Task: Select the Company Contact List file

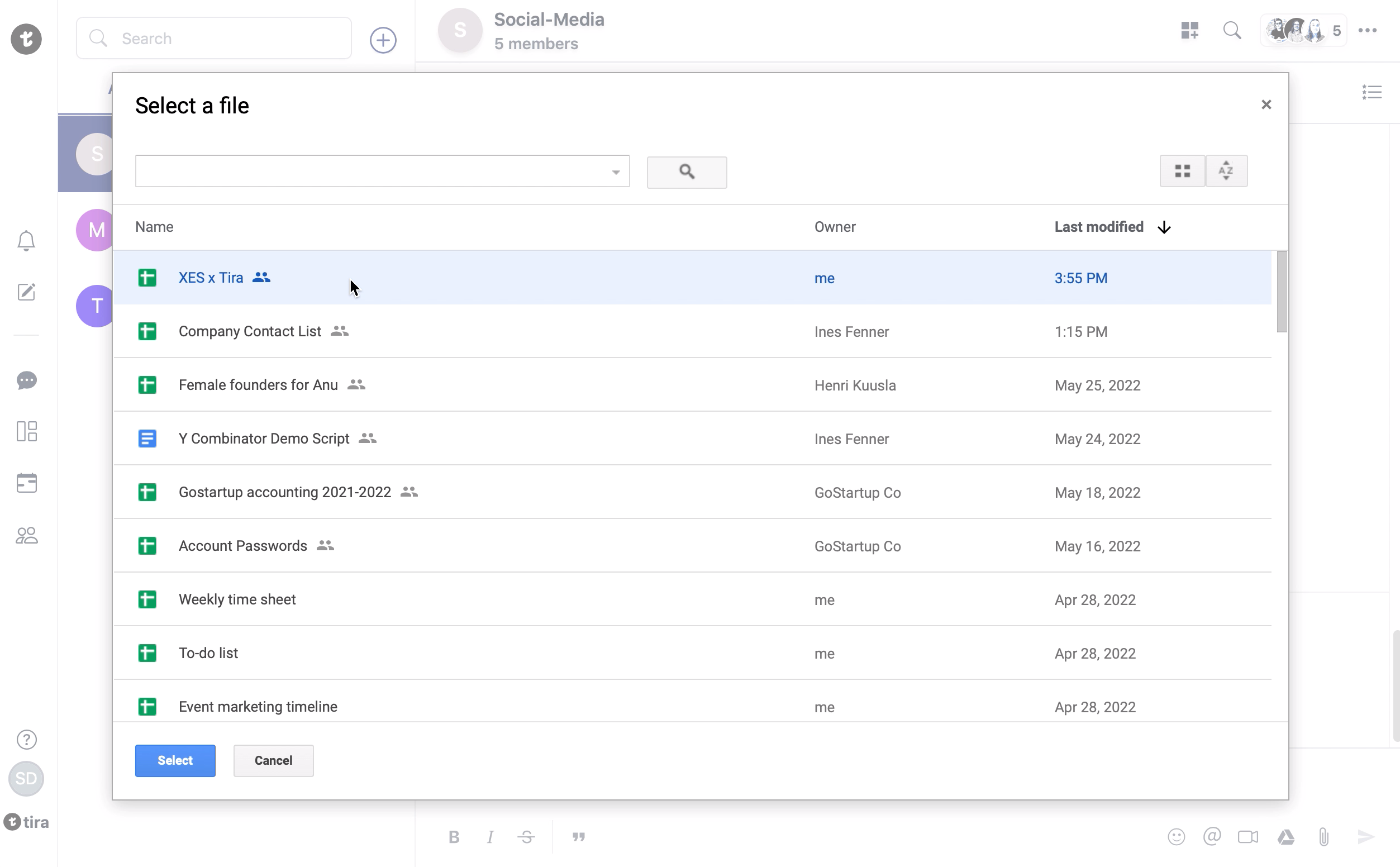Action: pyautogui.click(x=250, y=331)
